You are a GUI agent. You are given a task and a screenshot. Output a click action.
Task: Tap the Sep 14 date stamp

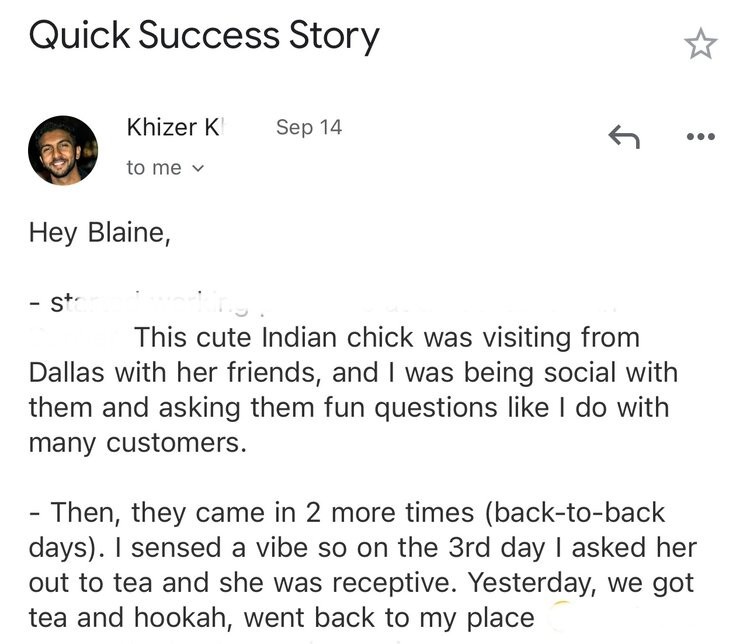(309, 127)
